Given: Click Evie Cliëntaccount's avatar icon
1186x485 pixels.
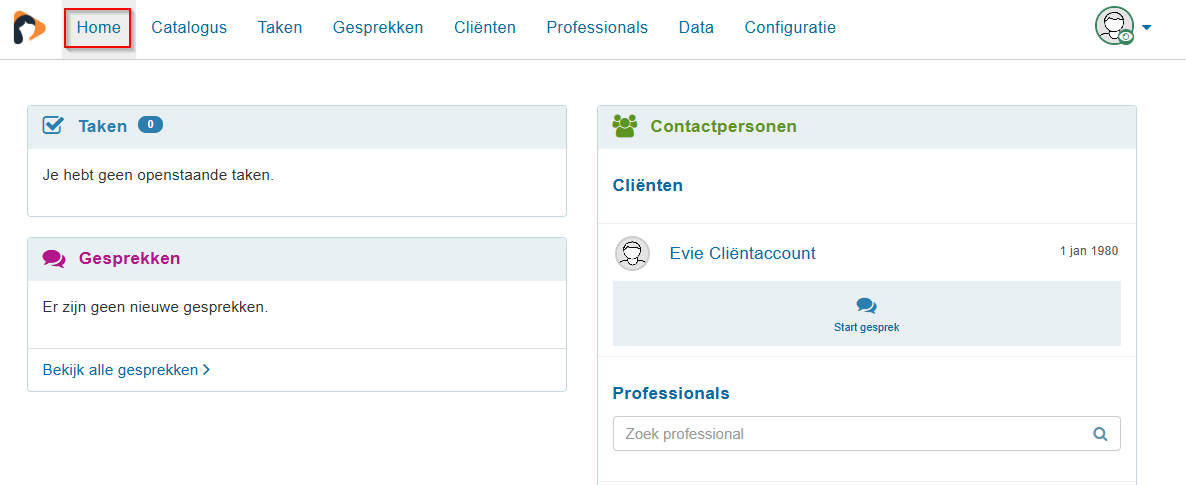Looking at the screenshot, I should point(631,254).
